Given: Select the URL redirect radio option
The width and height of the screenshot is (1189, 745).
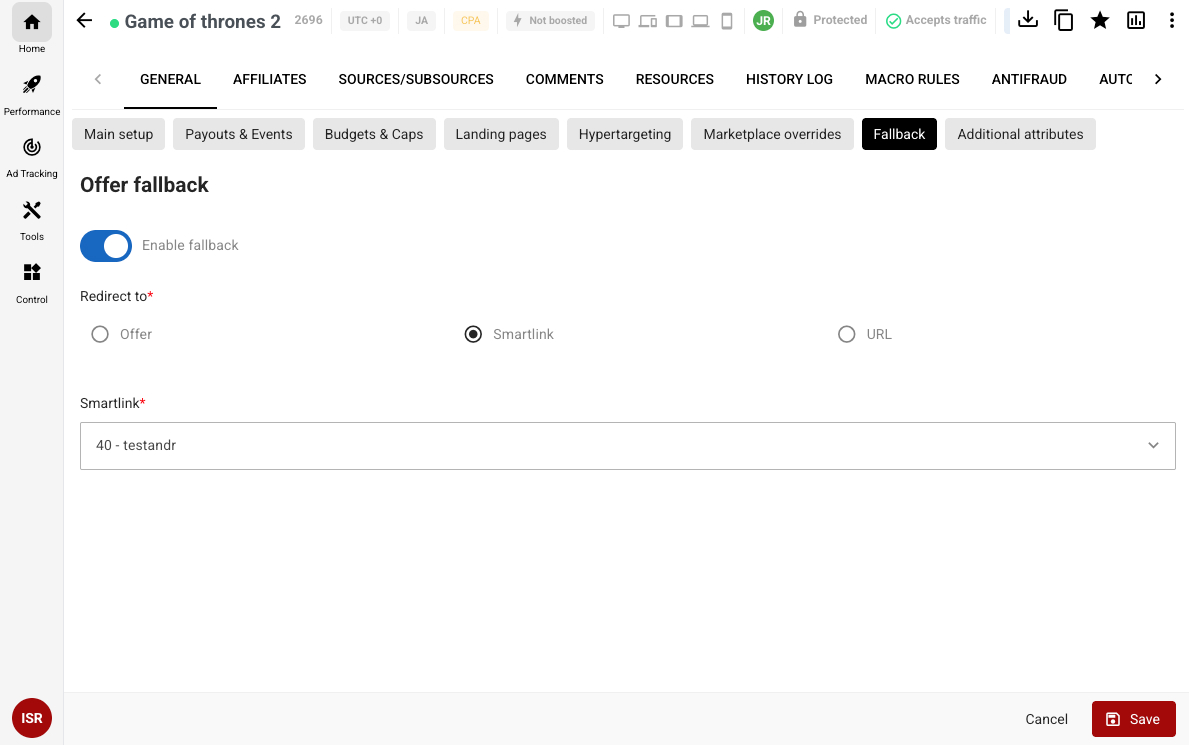Looking at the screenshot, I should point(847,334).
